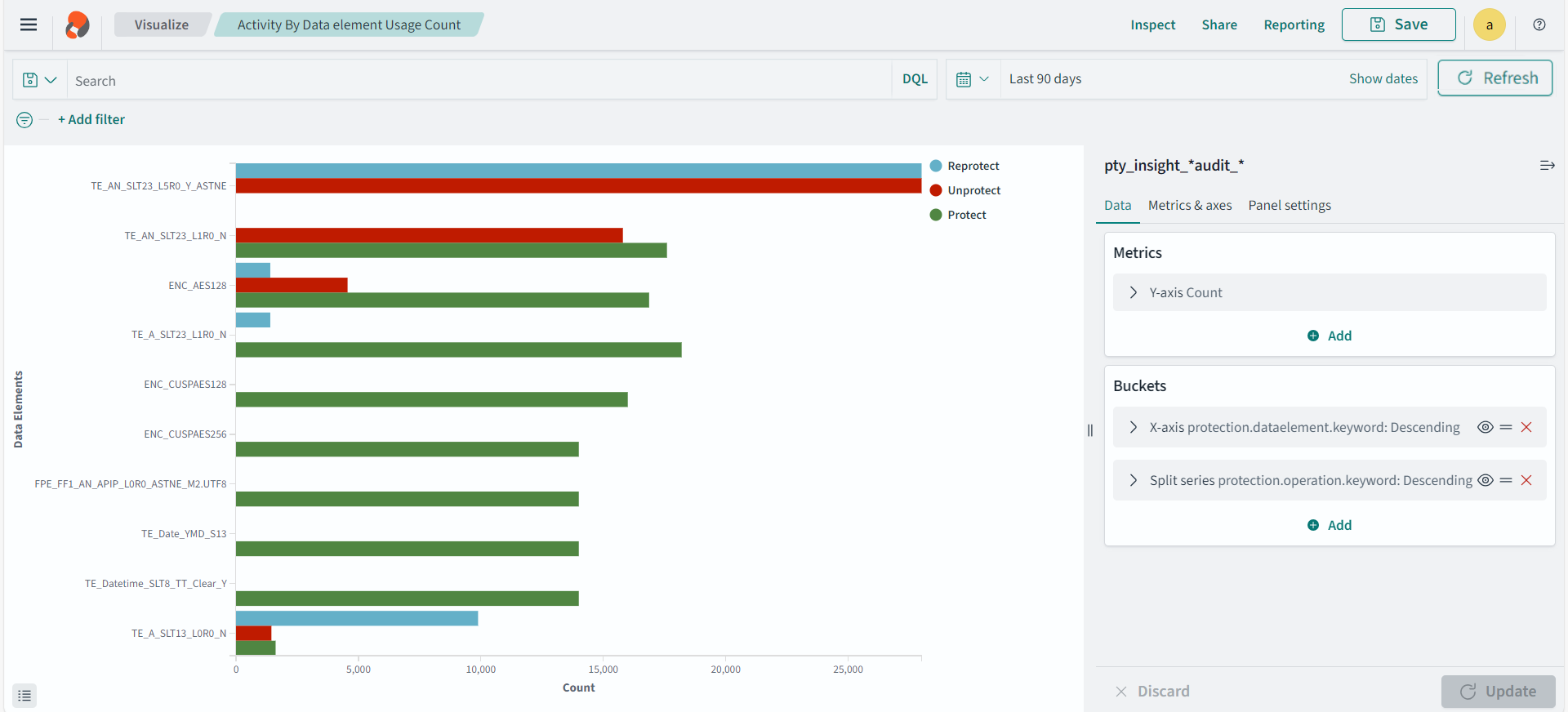Click the Refresh button
Image resolution: width=1568 pixels, height=712 pixels.
[x=1494, y=78]
